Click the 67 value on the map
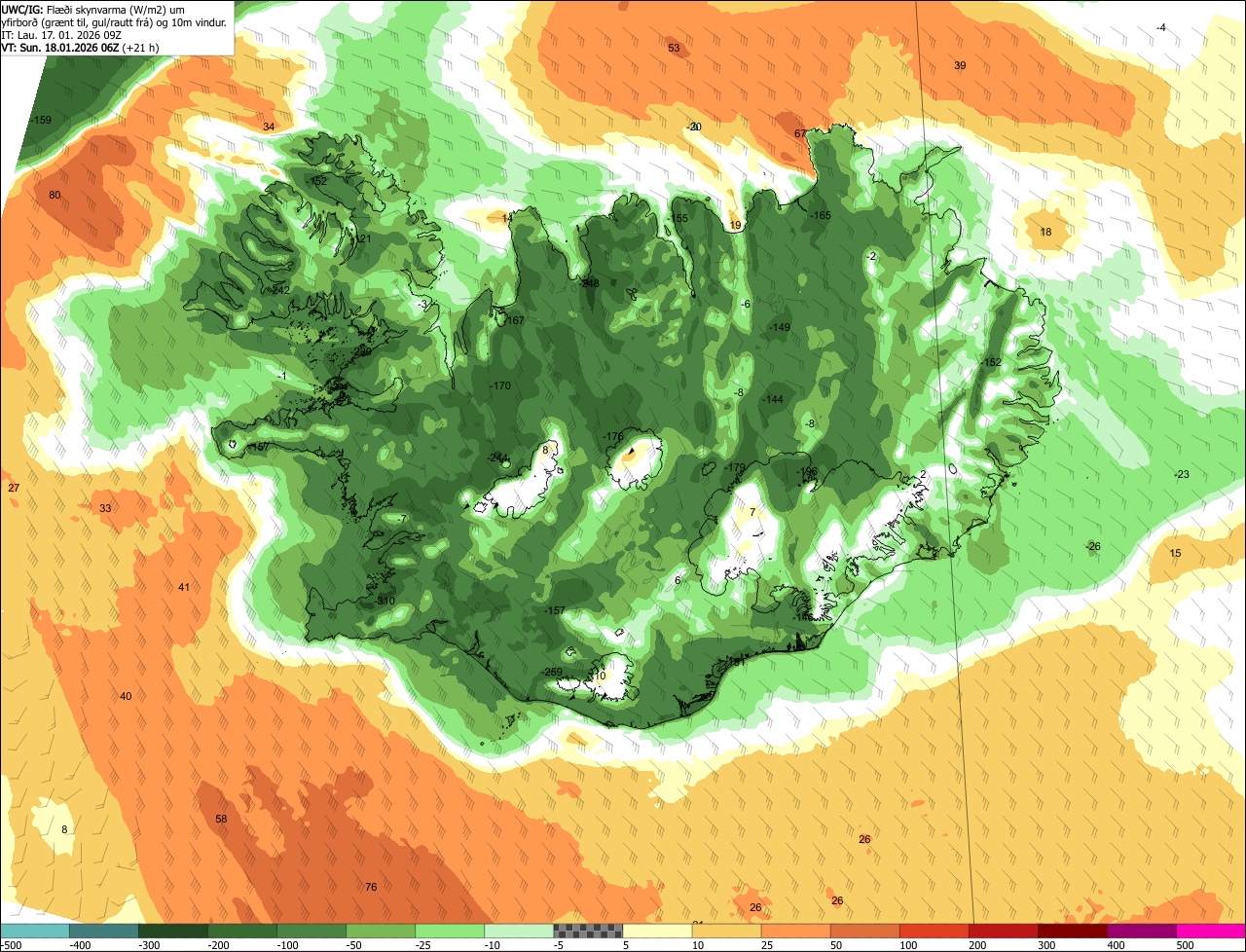Viewport: 1246px width, 952px height. coord(800,133)
